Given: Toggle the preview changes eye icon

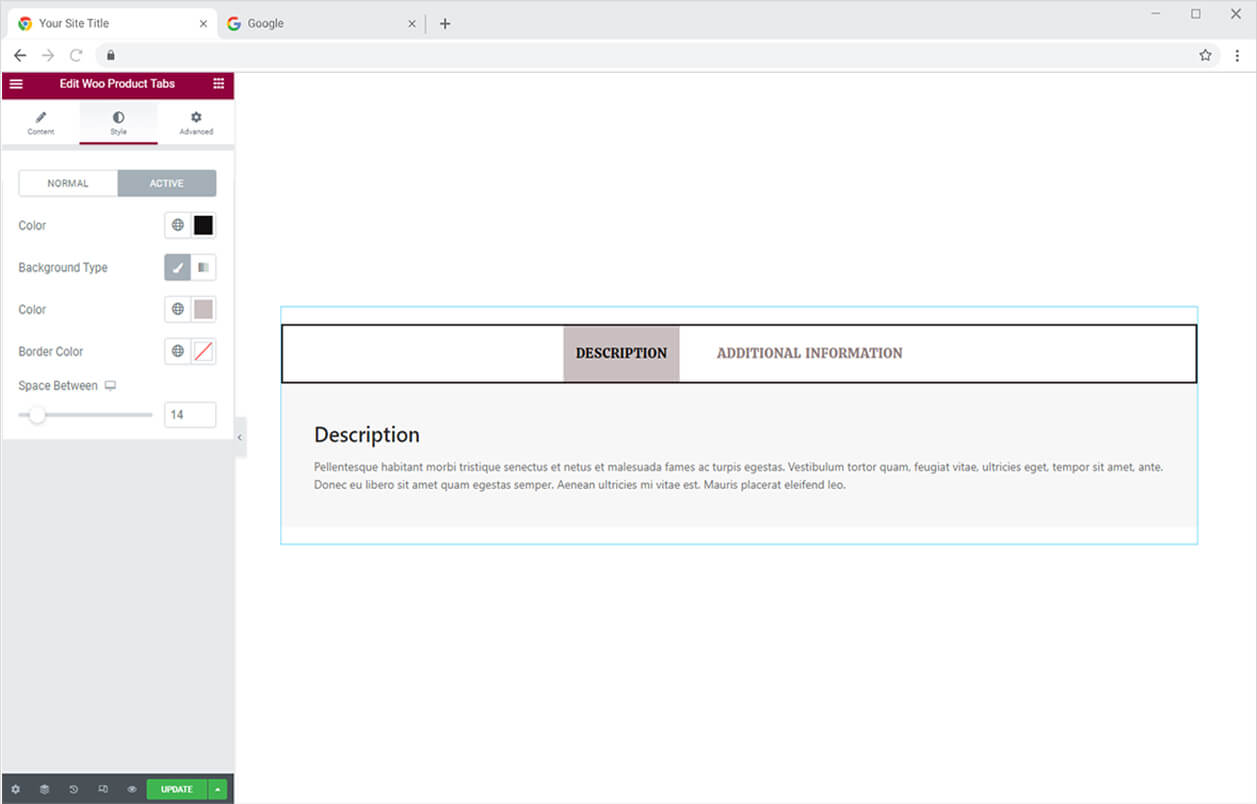Looking at the screenshot, I should [x=132, y=789].
